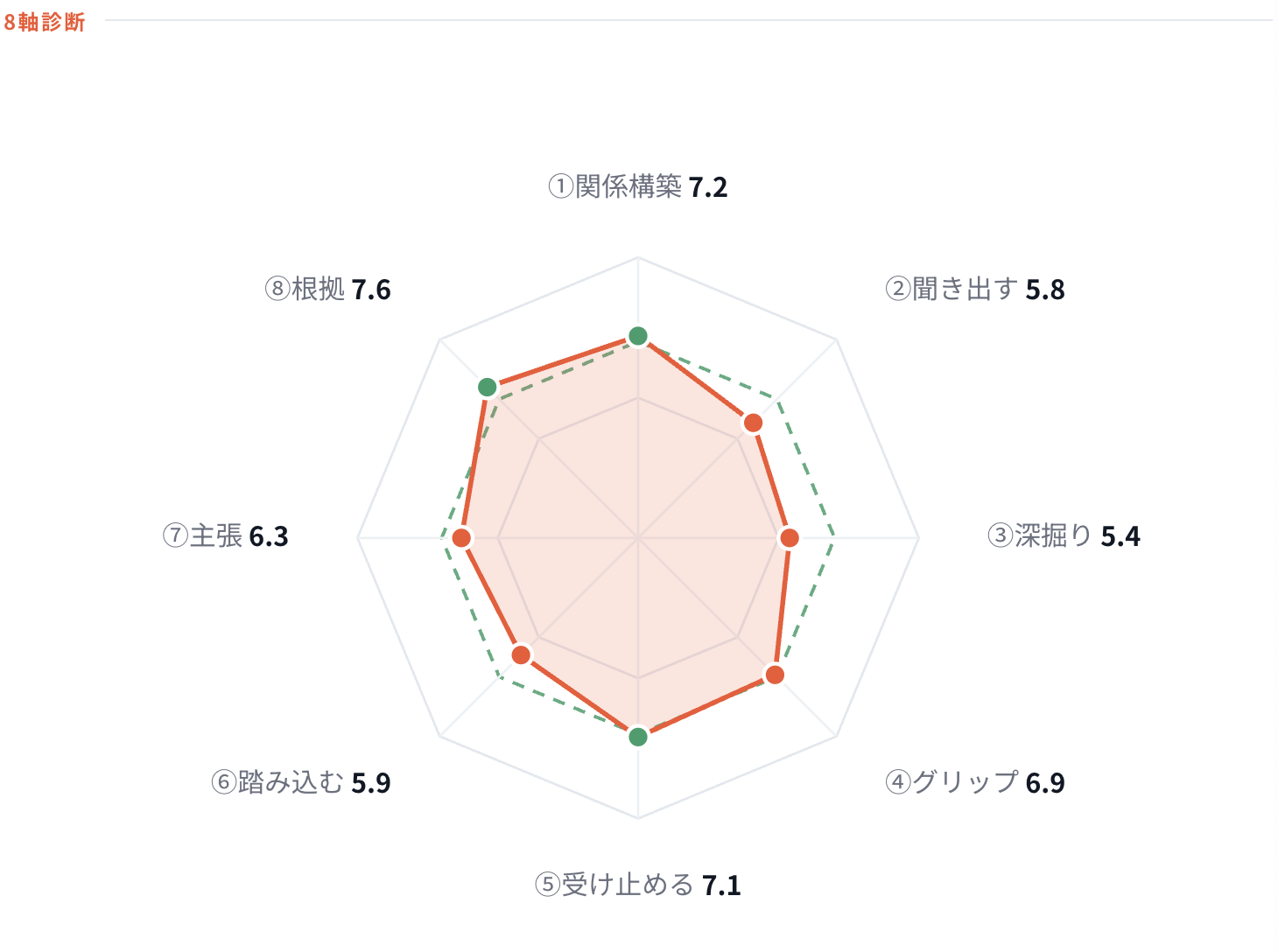Click the orange data point on グリップ axis

point(775,675)
